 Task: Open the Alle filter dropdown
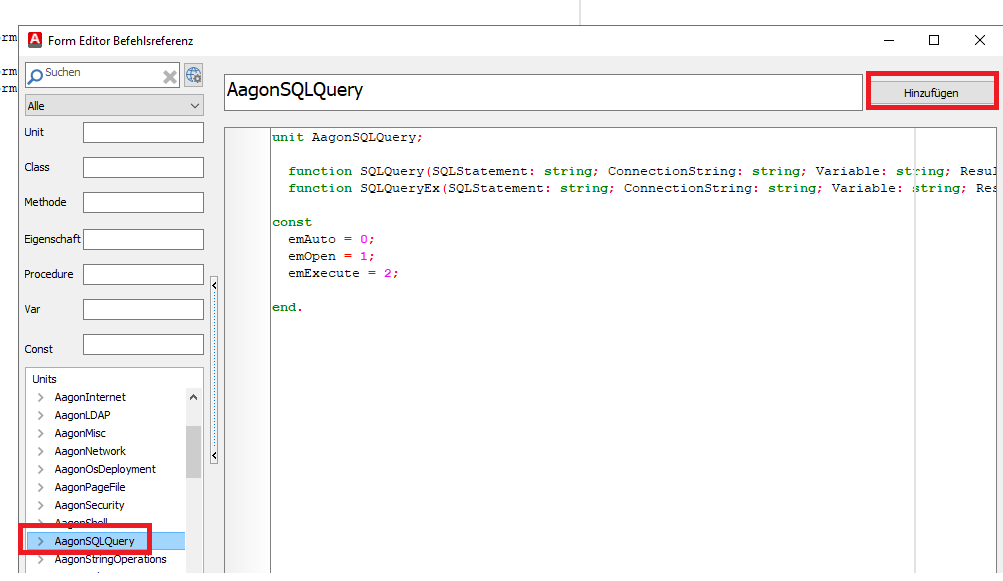click(114, 105)
